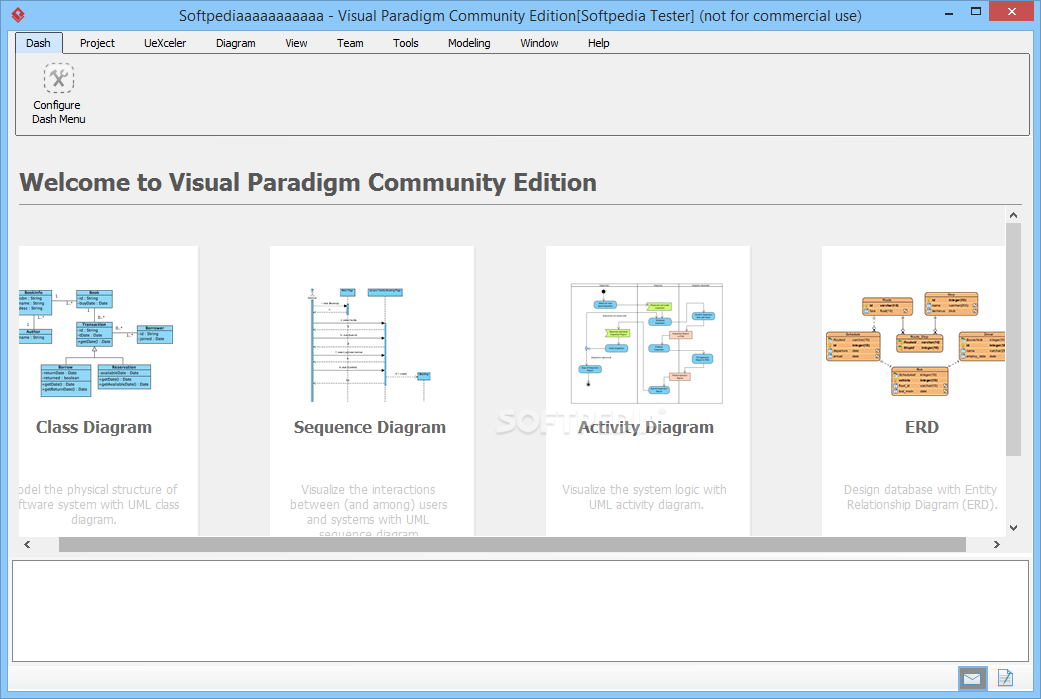Click the Configure Dash Menu icon
Viewport: 1041px width, 699px height.
tap(58, 78)
